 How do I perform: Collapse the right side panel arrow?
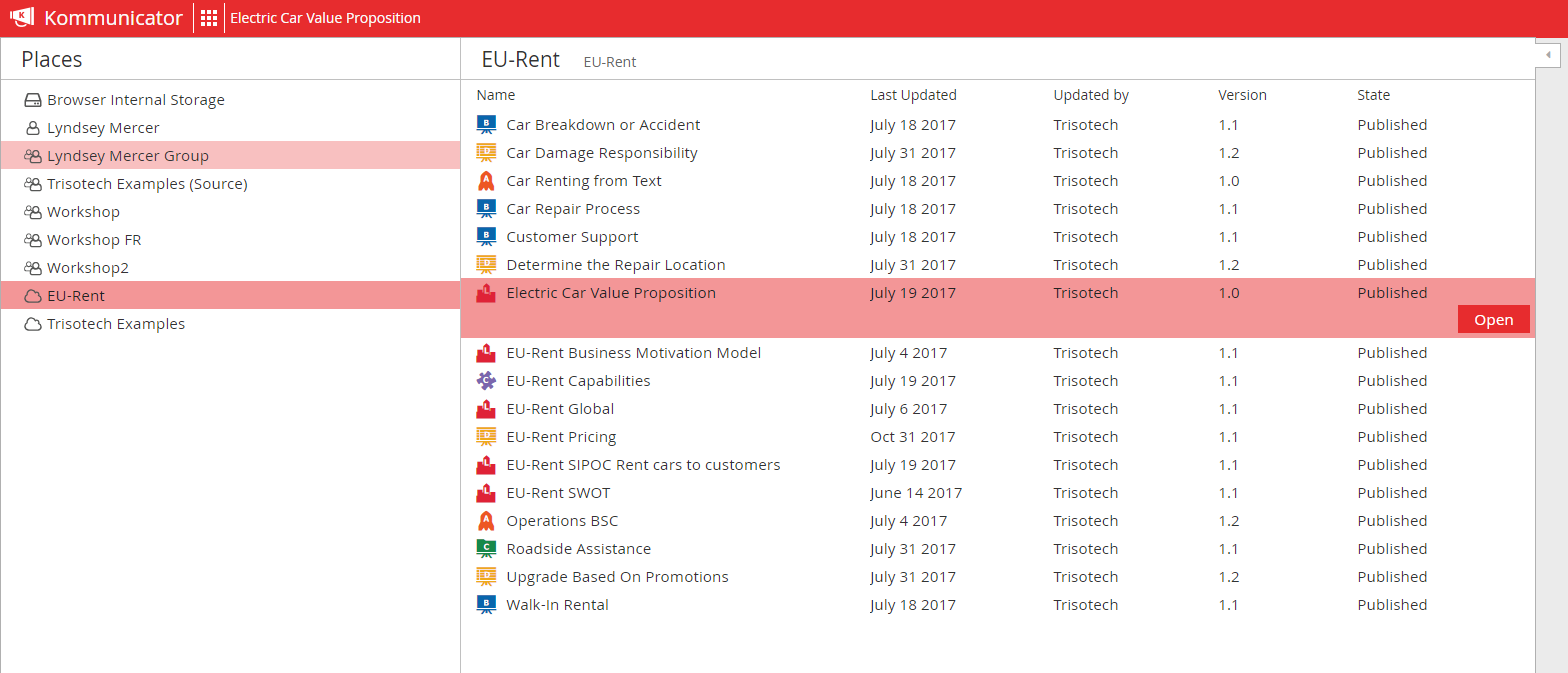[1548, 54]
